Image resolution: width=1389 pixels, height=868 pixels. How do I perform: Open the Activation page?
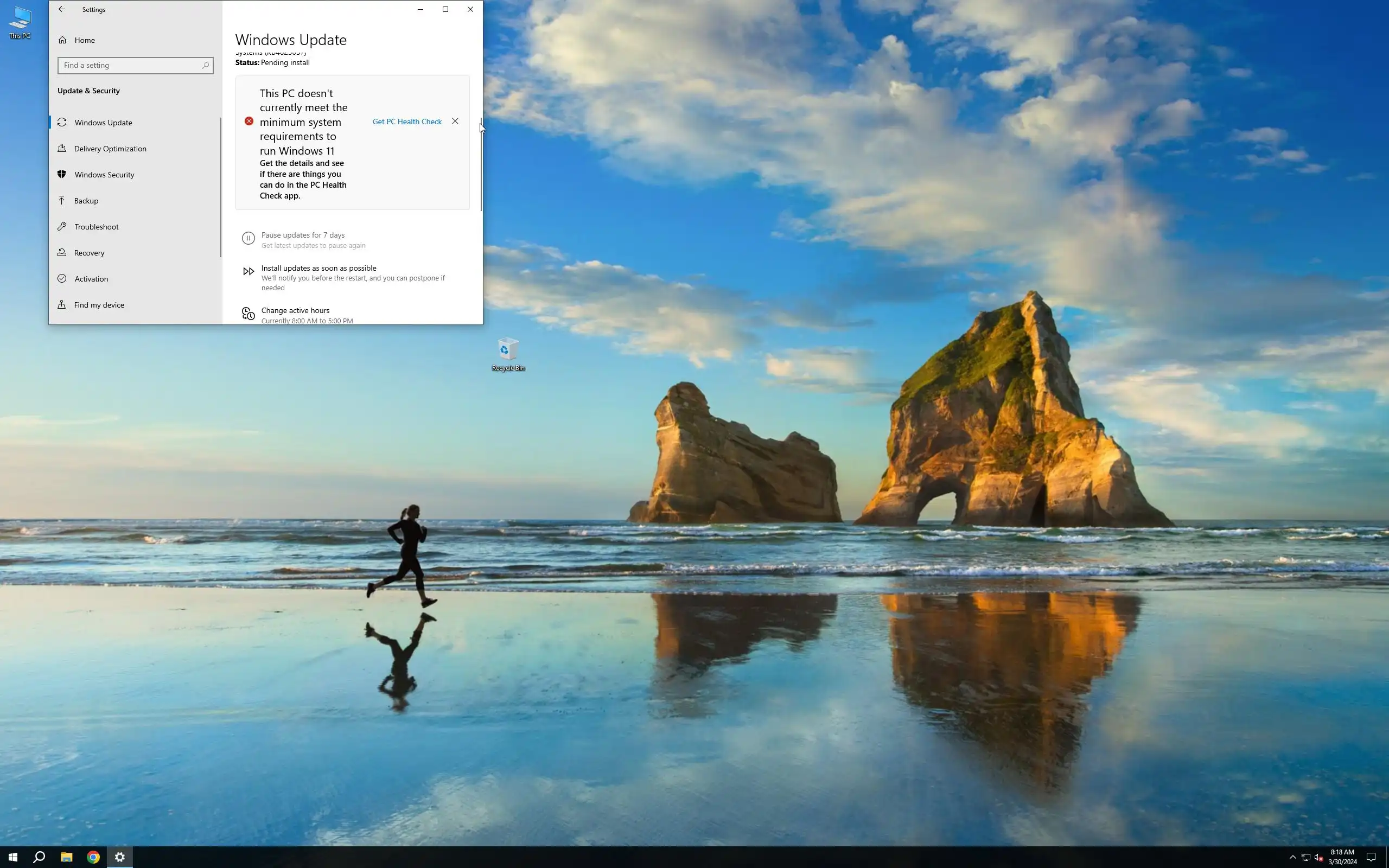pyautogui.click(x=91, y=279)
